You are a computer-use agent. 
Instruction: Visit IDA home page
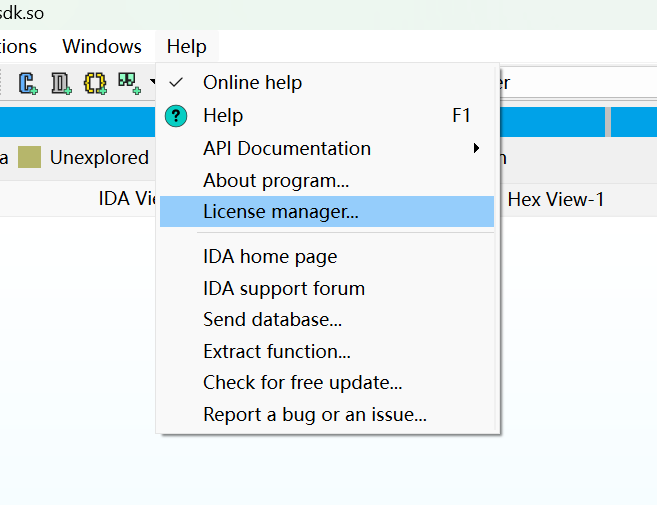coord(327,256)
